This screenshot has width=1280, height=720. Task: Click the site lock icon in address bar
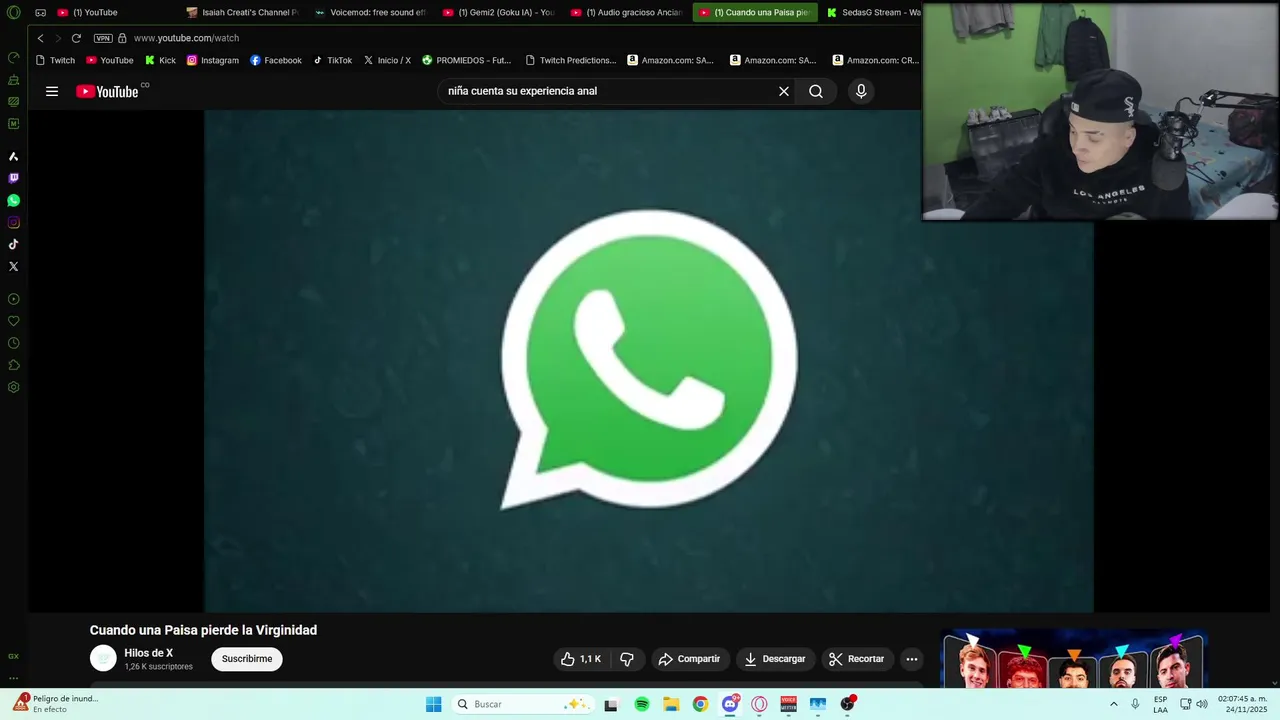[x=122, y=38]
